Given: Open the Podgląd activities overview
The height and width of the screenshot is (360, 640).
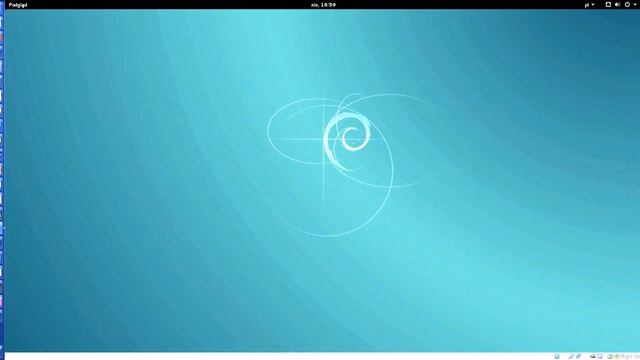Looking at the screenshot, I should pos(18,5).
